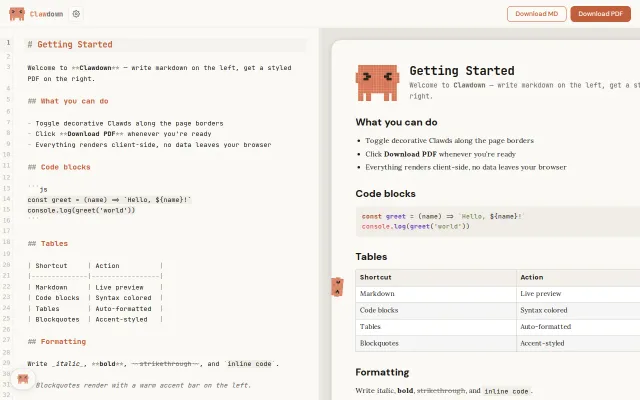Click the Download MD button
Screen dimensions: 640x400
(536, 14)
